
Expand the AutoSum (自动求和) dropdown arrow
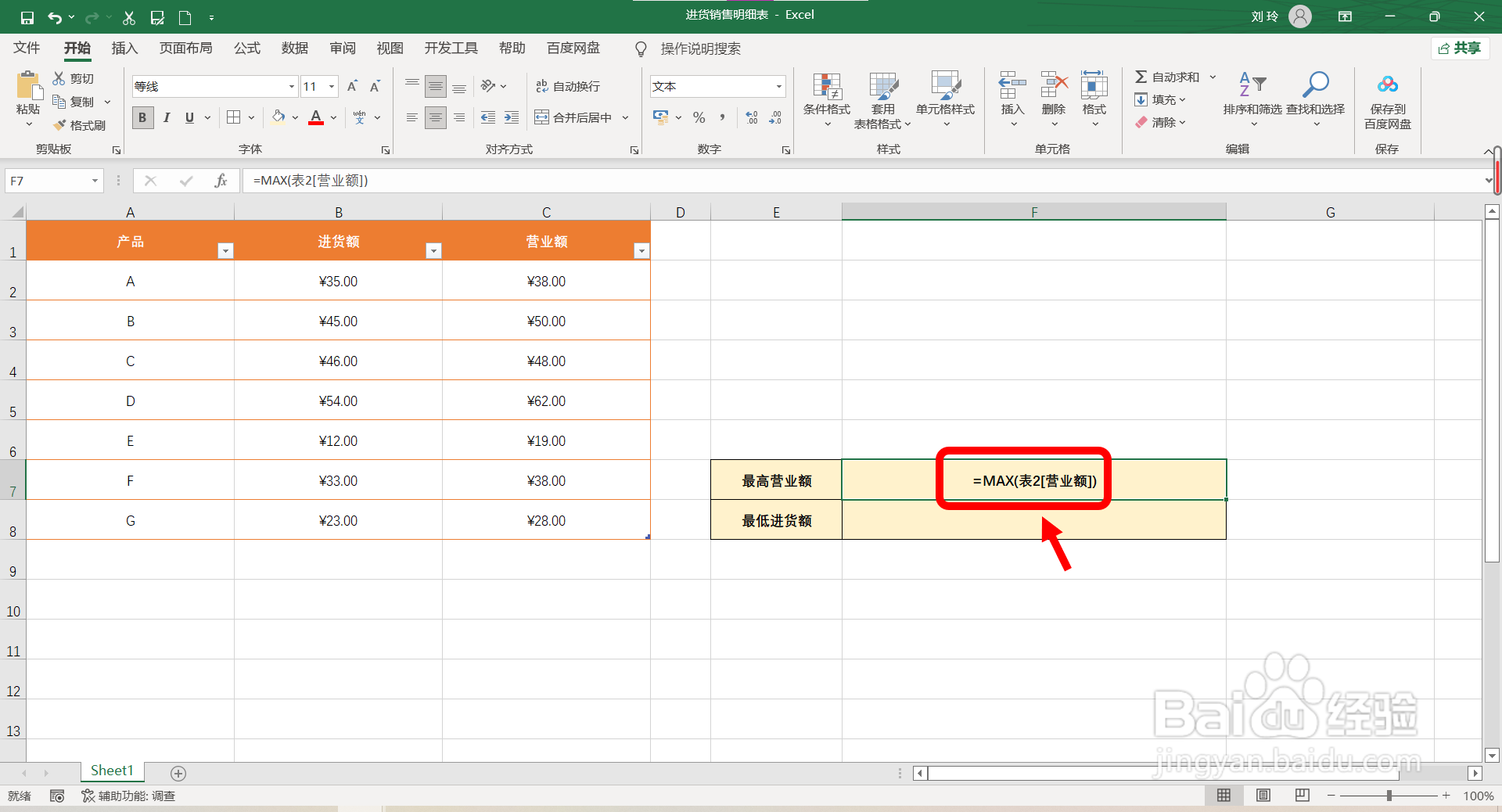point(1213,77)
